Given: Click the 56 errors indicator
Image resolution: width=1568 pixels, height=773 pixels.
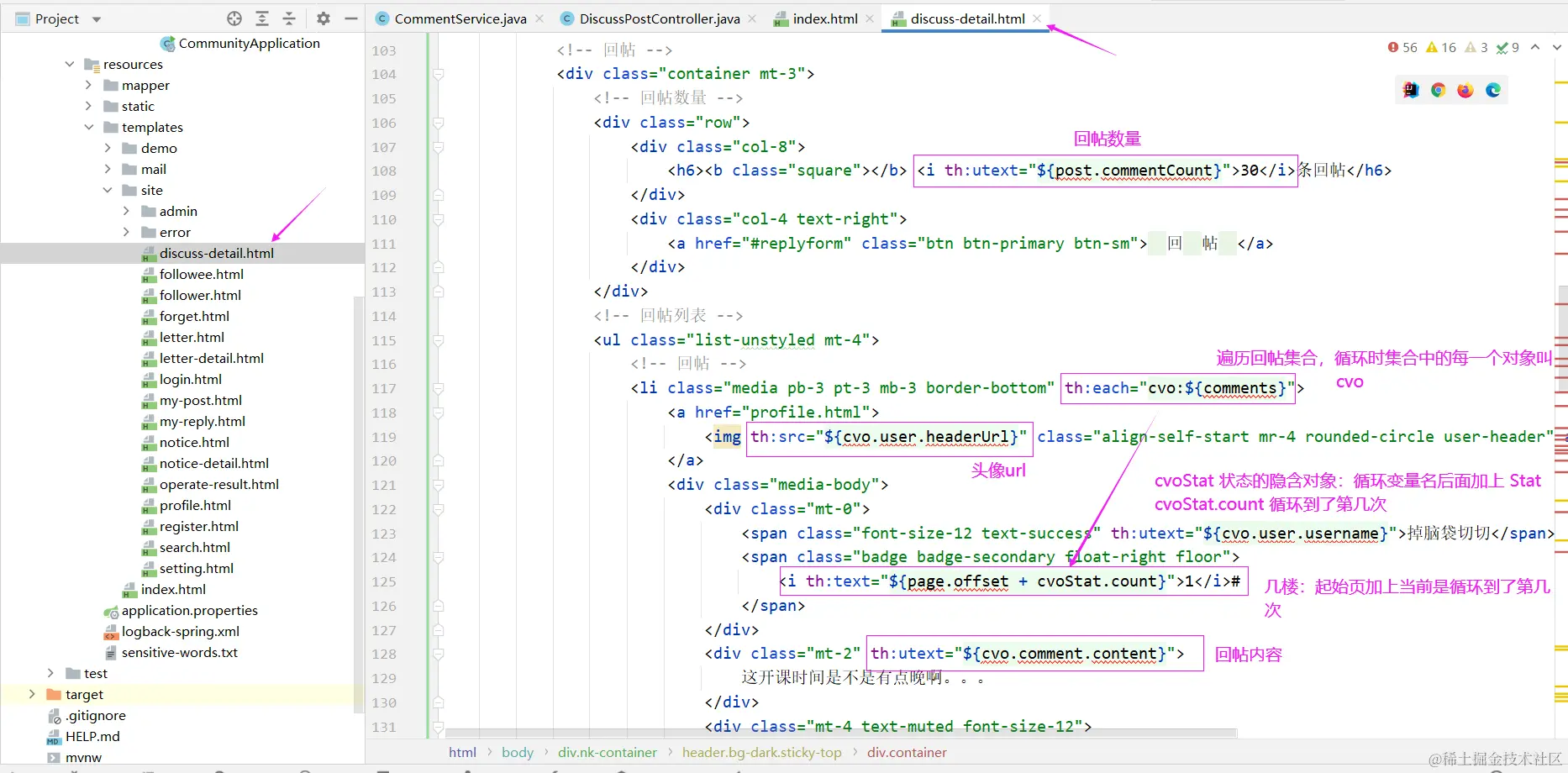Looking at the screenshot, I should pyautogui.click(x=1402, y=48).
